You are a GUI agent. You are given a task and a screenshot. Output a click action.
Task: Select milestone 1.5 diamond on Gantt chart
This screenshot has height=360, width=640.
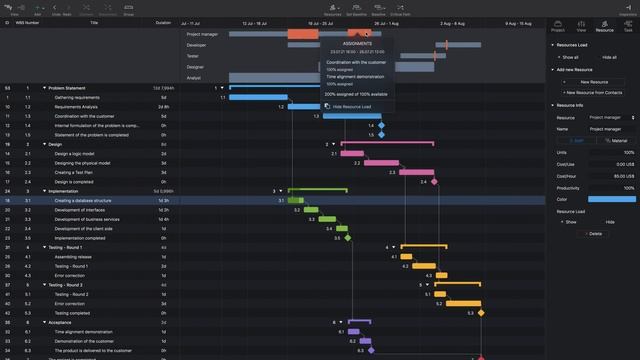click(381, 135)
